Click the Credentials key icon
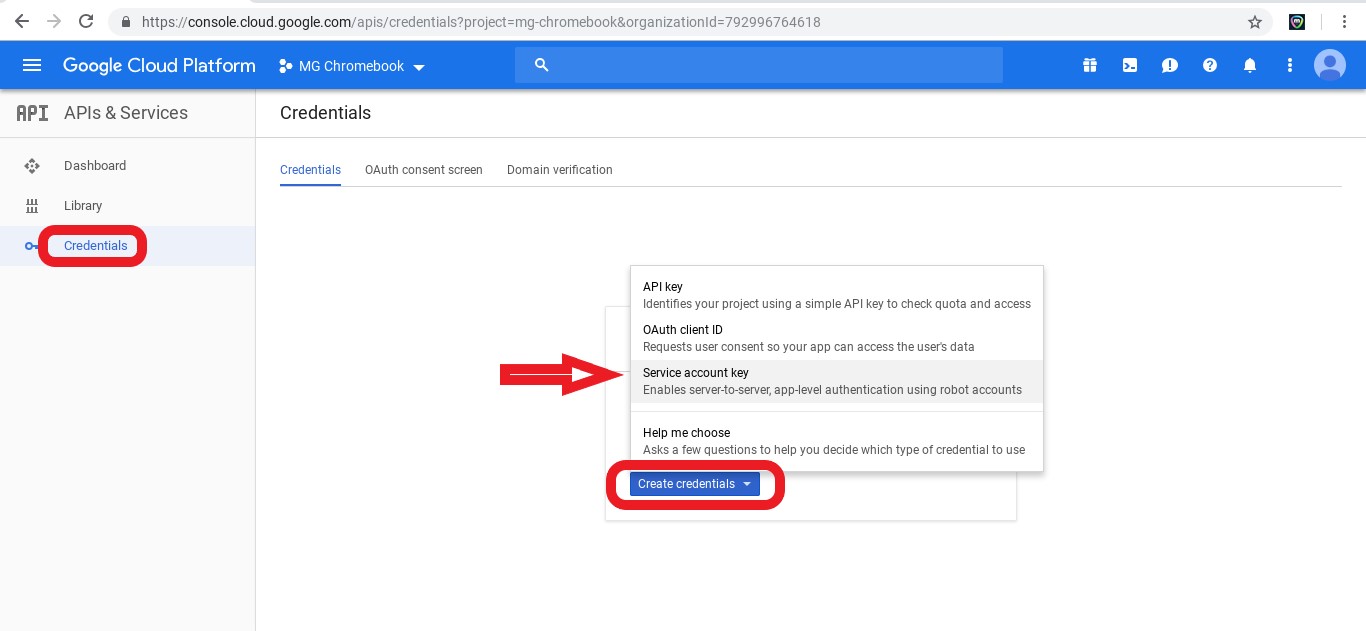Screen dimensions: 1366x631 (x=33, y=246)
